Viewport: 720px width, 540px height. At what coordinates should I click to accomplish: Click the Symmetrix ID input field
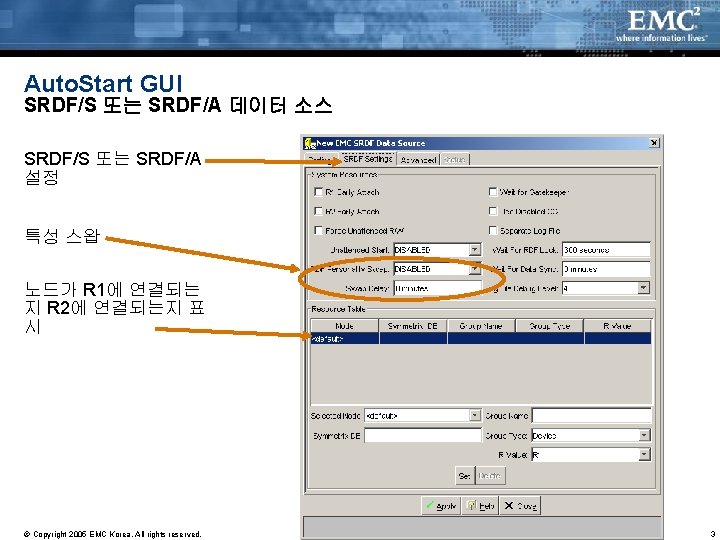point(422,435)
